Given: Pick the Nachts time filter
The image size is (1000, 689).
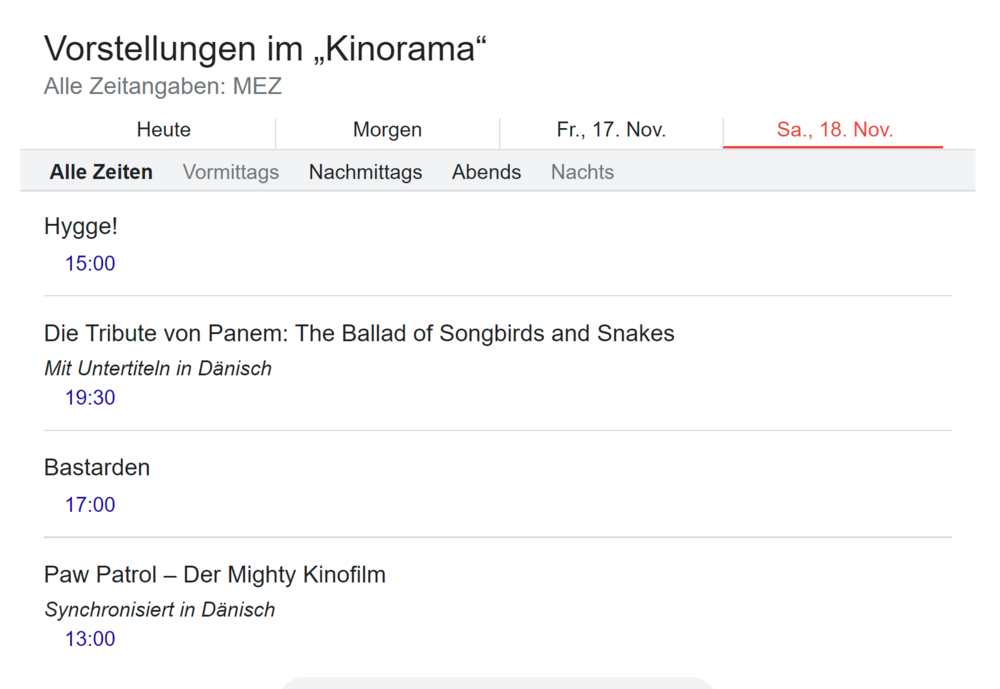Looking at the screenshot, I should coord(582,172).
